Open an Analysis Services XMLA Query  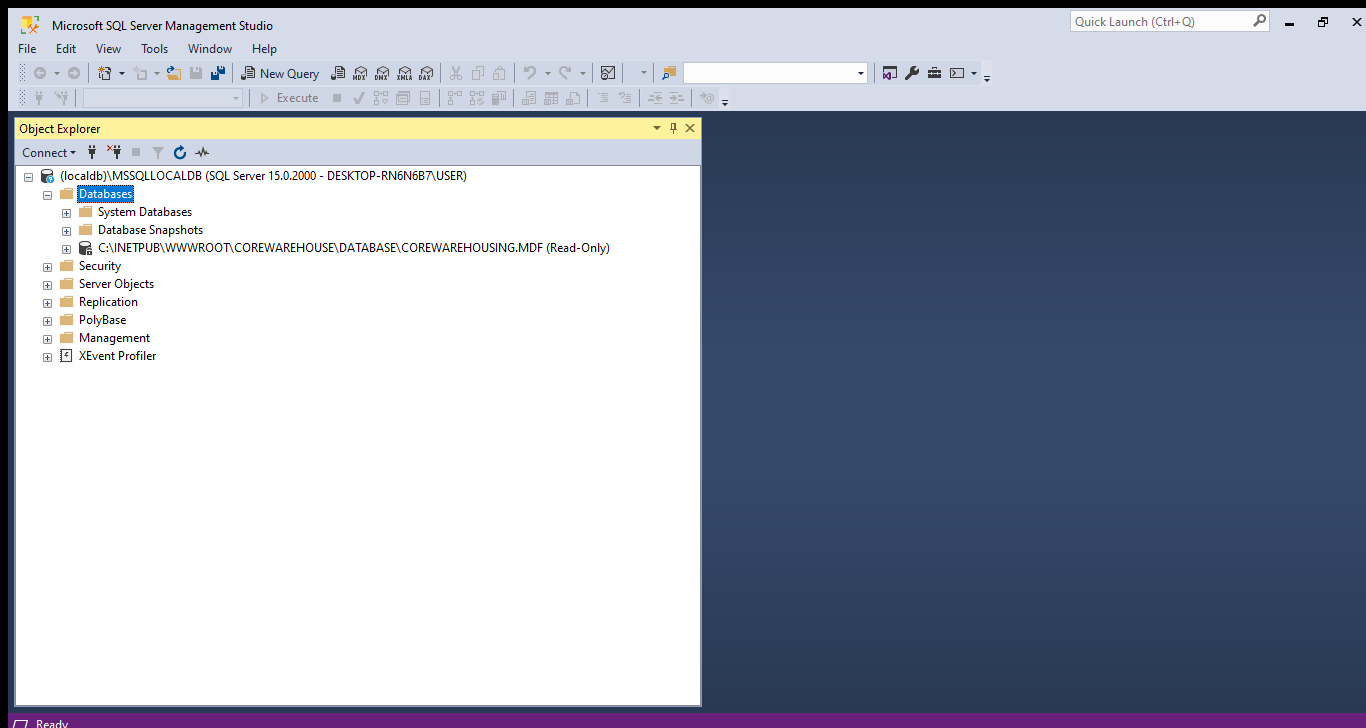point(404,73)
